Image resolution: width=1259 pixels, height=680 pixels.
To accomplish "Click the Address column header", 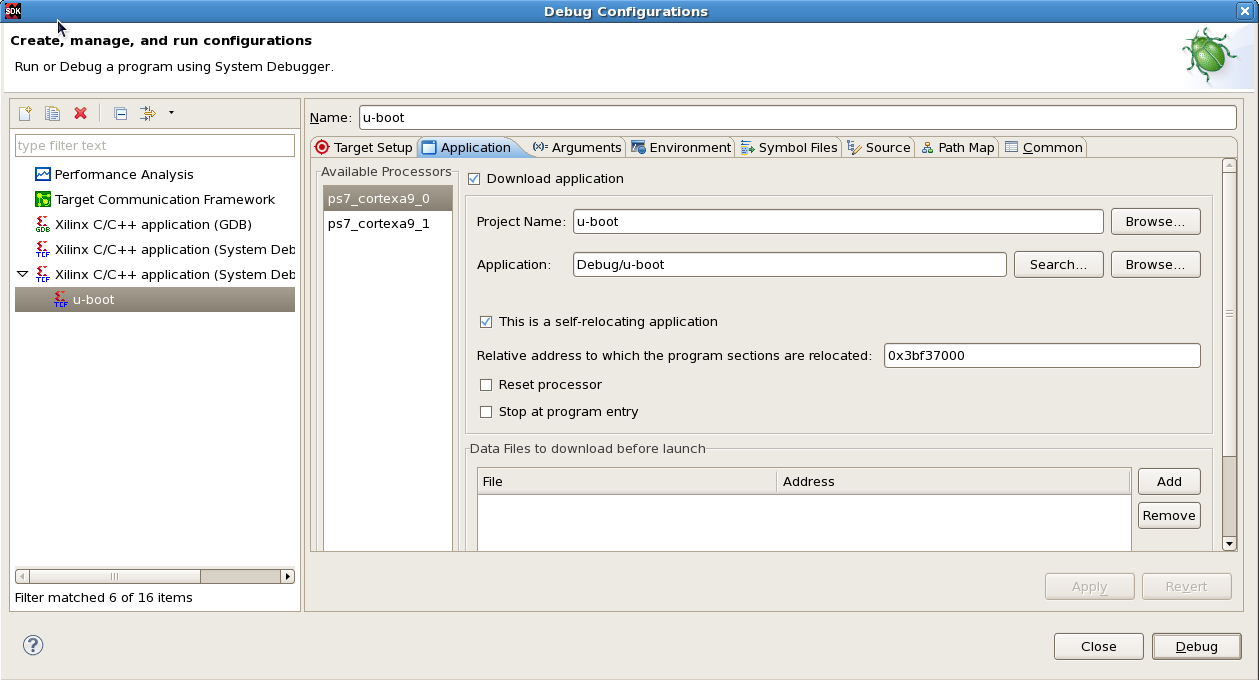I will click(954, 482).
